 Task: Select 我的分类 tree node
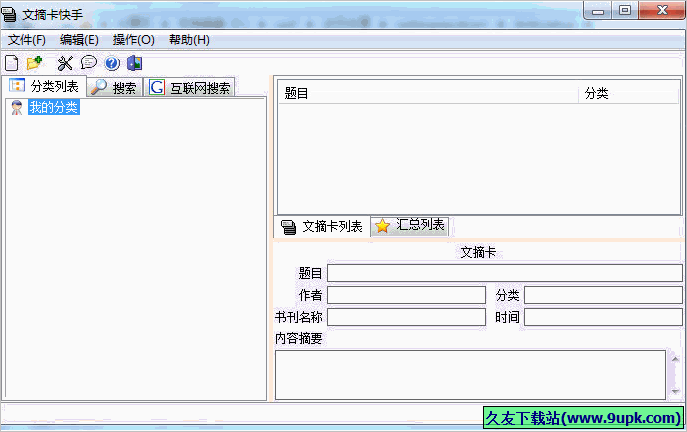click(x=53, y=107)
